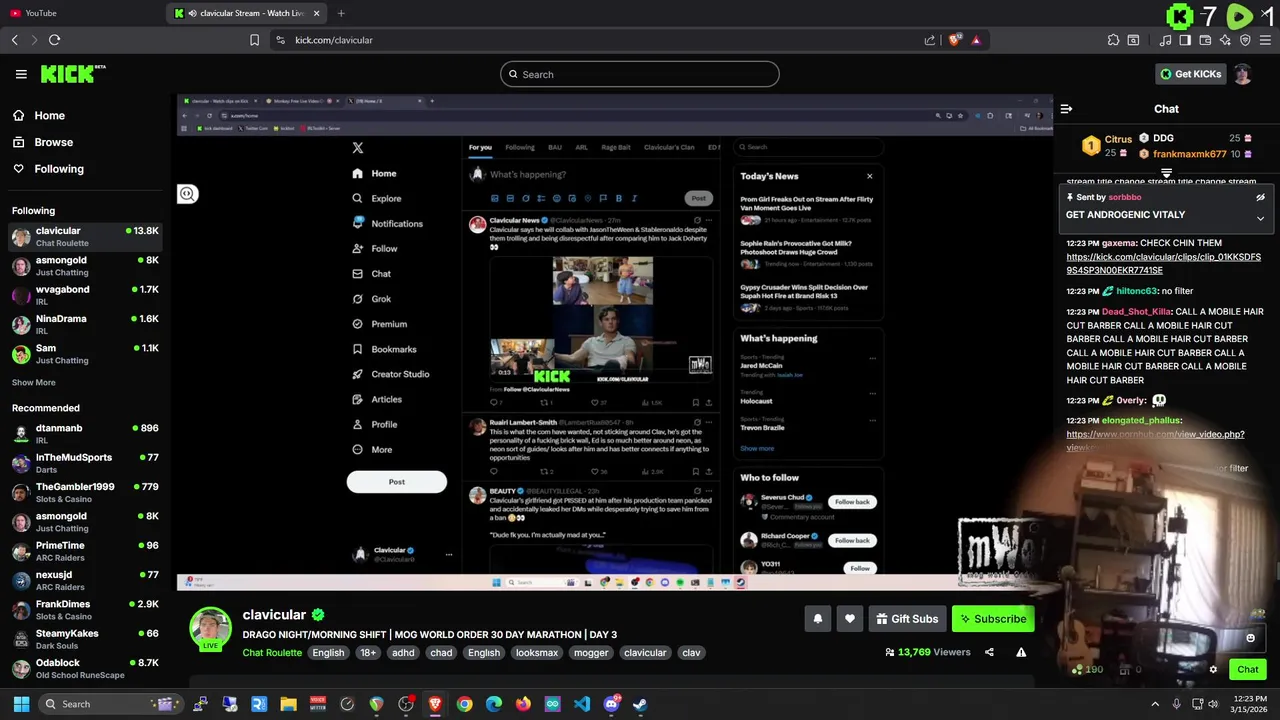
Task: Open dtanmanb recommended channel
Action: tap(86, 433)
